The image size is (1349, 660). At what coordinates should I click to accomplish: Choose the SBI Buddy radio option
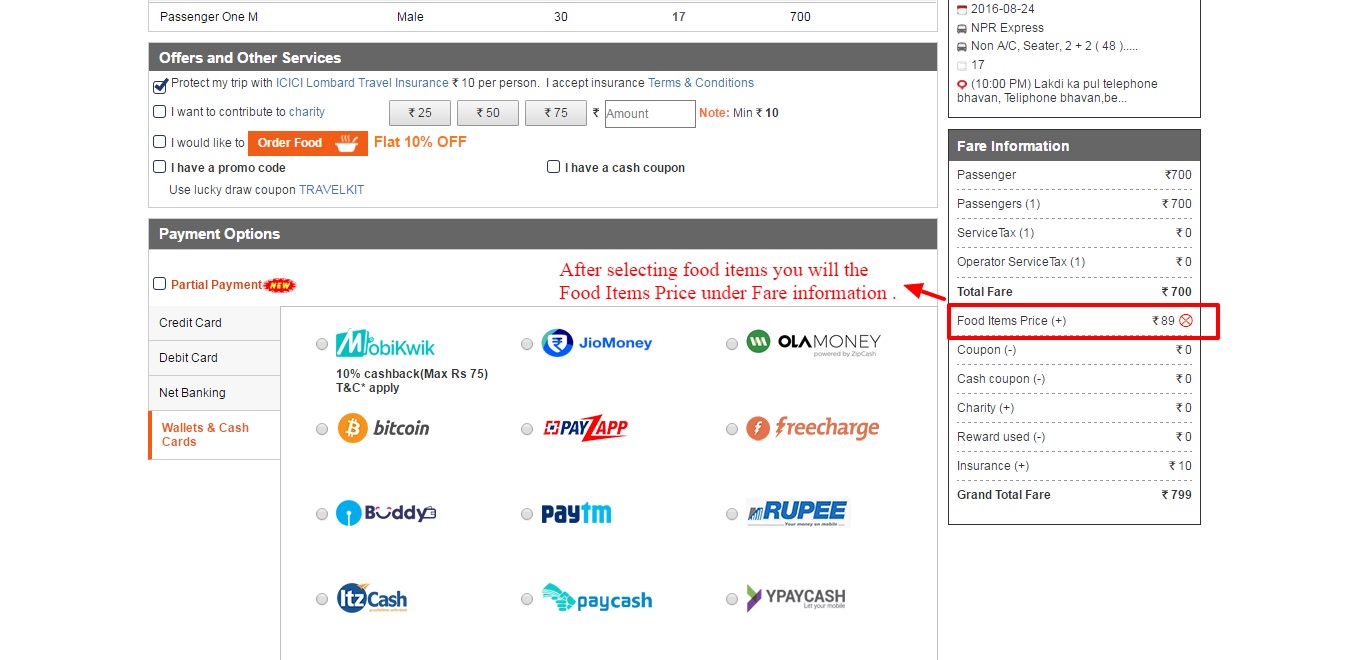click(322, 514)
